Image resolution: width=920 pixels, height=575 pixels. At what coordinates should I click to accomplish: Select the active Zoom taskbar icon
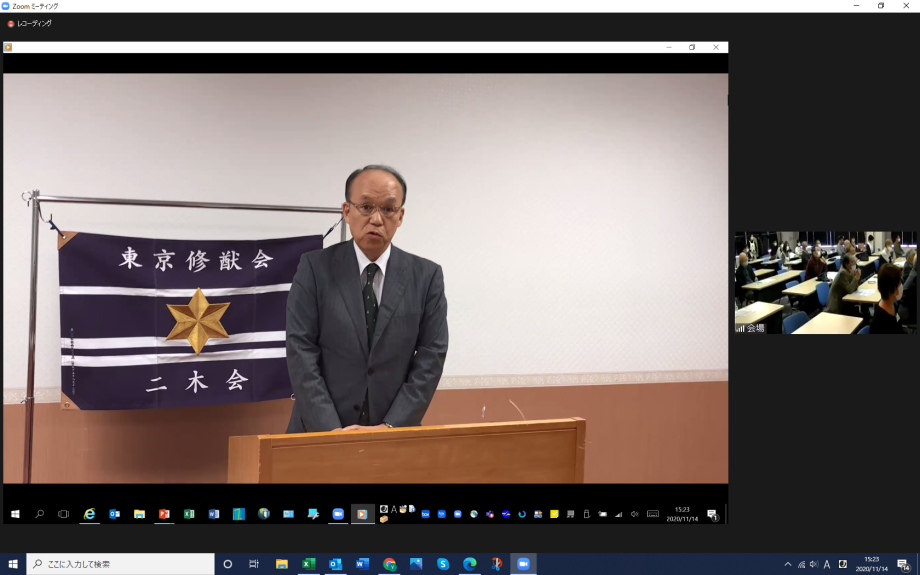[x=523, y=564]
